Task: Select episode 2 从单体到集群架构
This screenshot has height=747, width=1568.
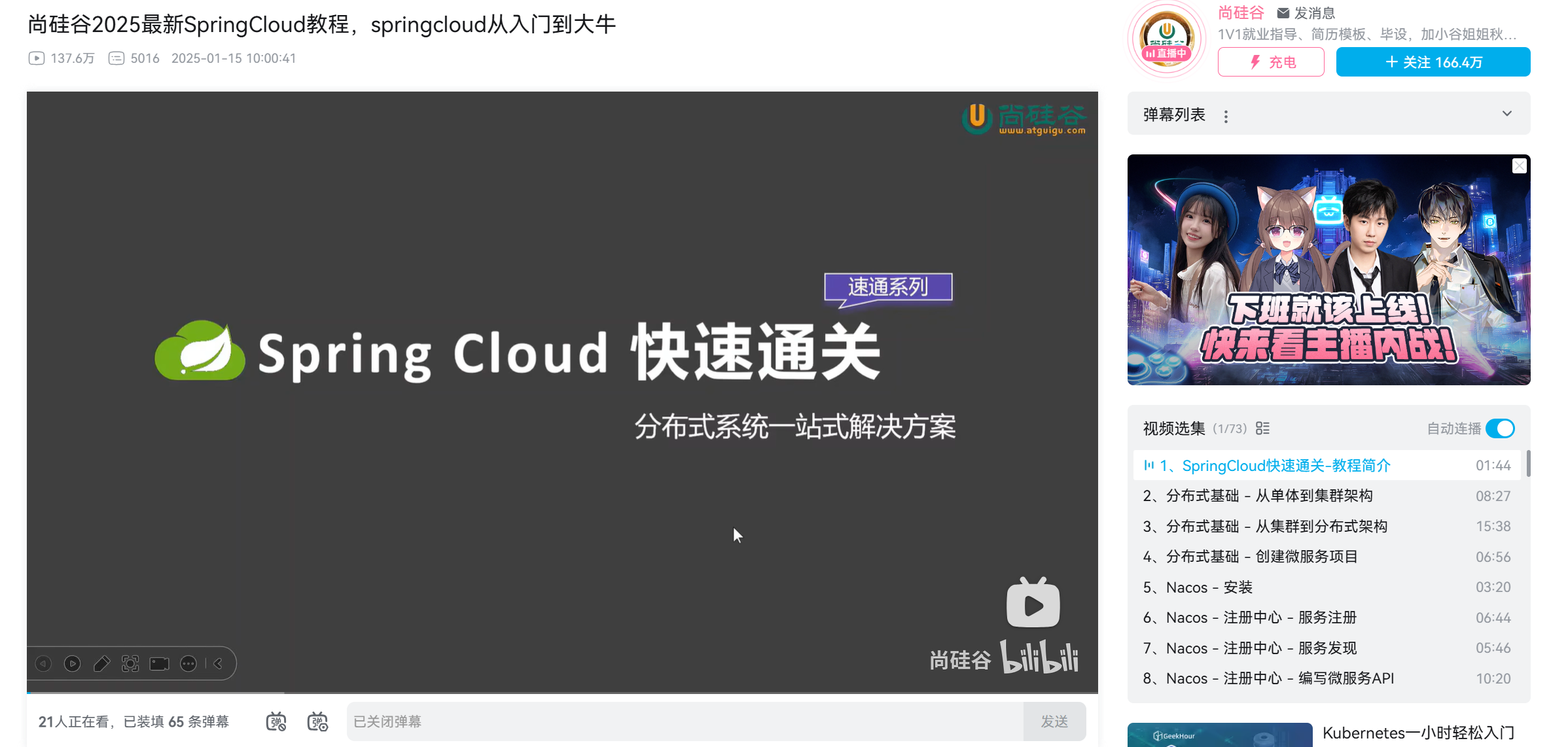Action: click(x=1328, y=496)
